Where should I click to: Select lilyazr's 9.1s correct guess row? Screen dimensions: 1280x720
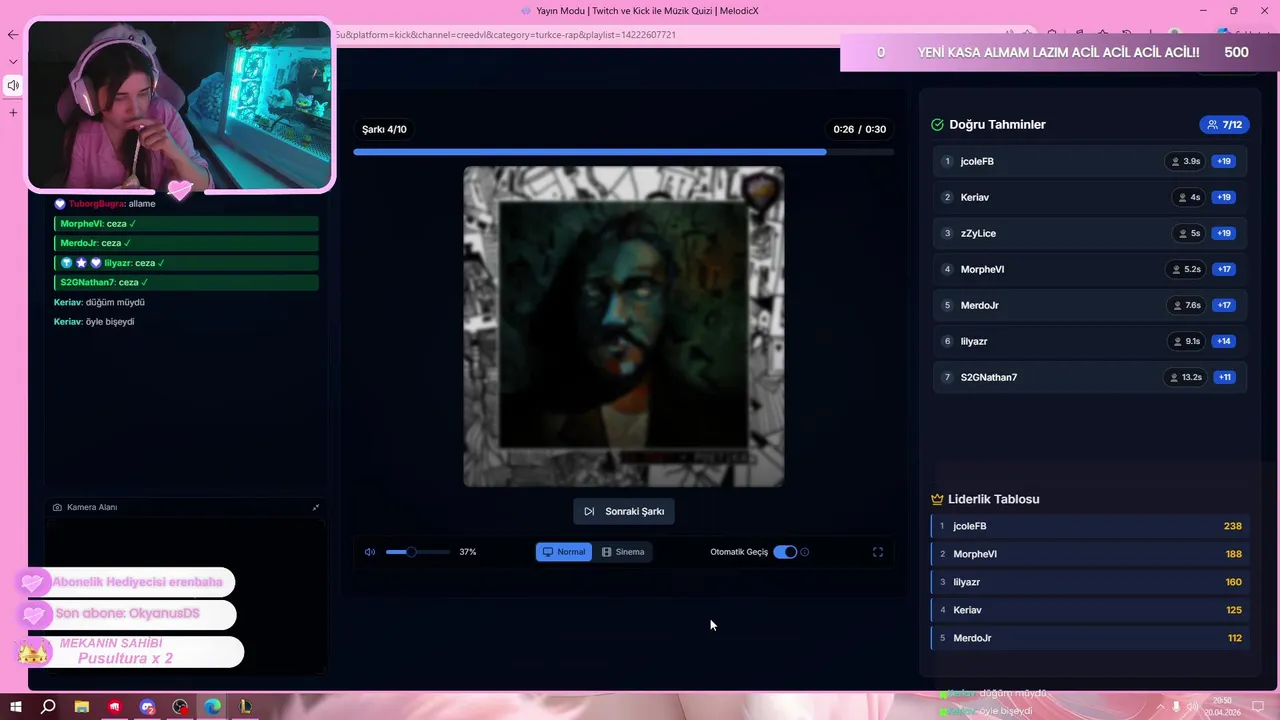pos(1090,341)
